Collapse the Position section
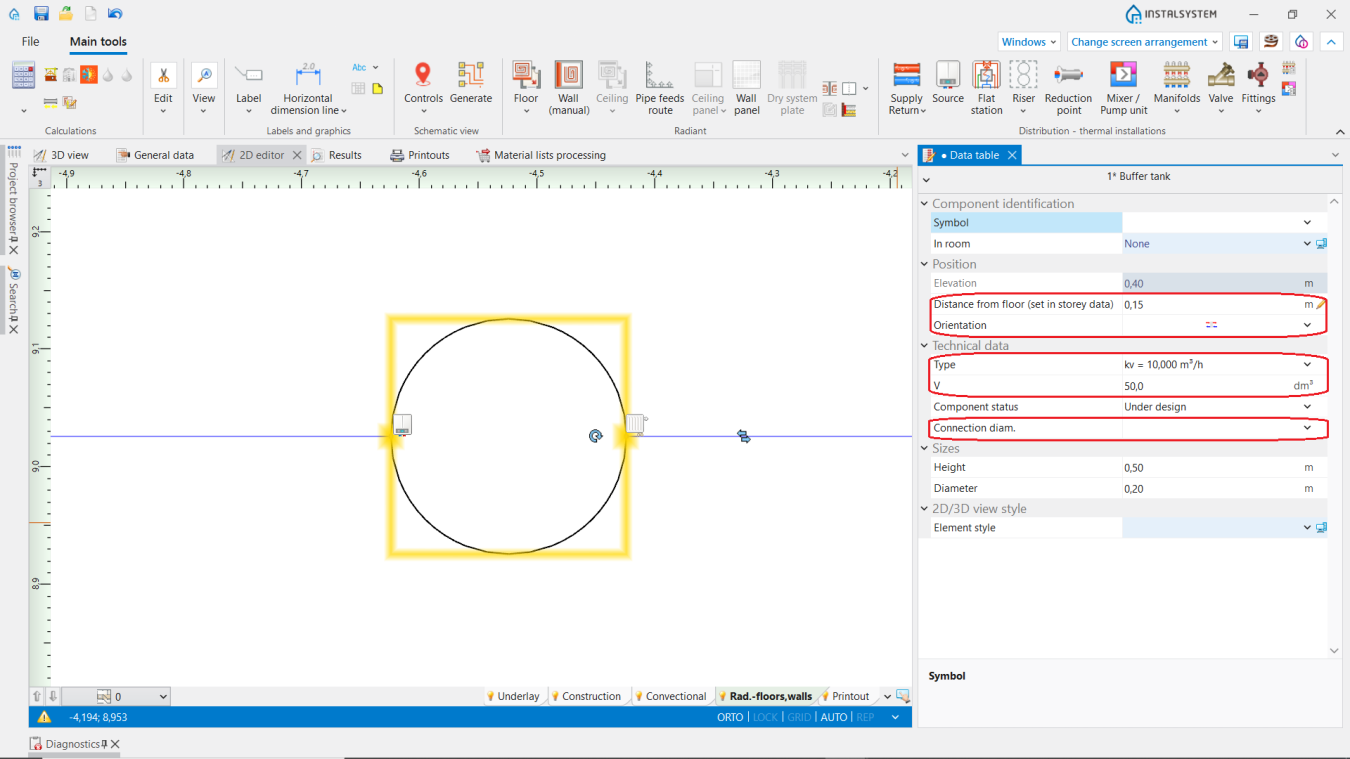 tap(925, 264)
